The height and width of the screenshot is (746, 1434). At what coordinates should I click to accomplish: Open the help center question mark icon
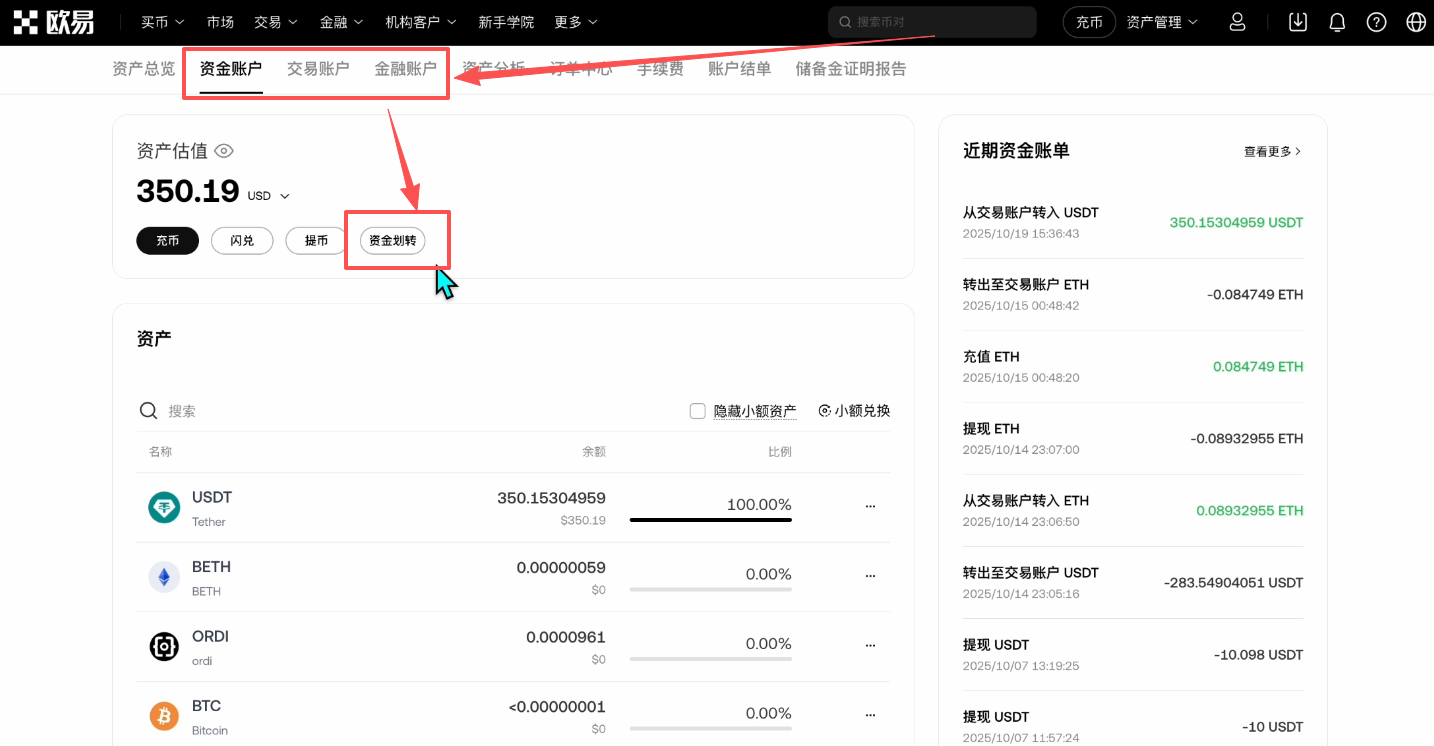point(1376,21)
